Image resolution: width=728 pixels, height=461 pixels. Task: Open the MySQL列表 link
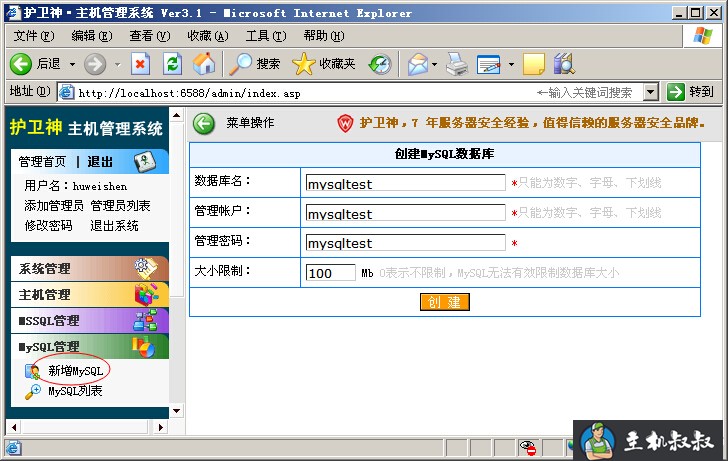75,391
